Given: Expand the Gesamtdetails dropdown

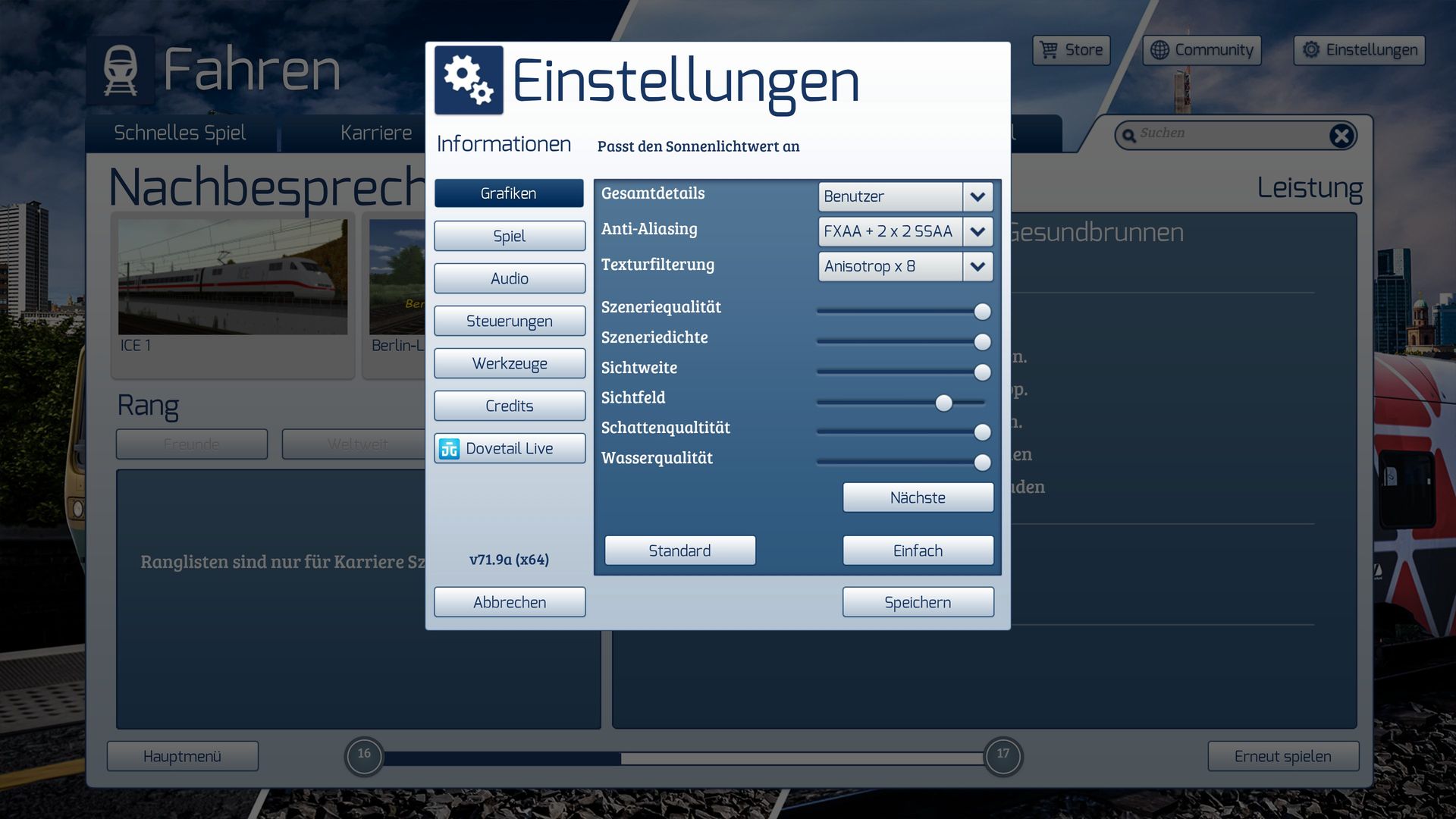Looking at the screenshot, I should (977, 197).
